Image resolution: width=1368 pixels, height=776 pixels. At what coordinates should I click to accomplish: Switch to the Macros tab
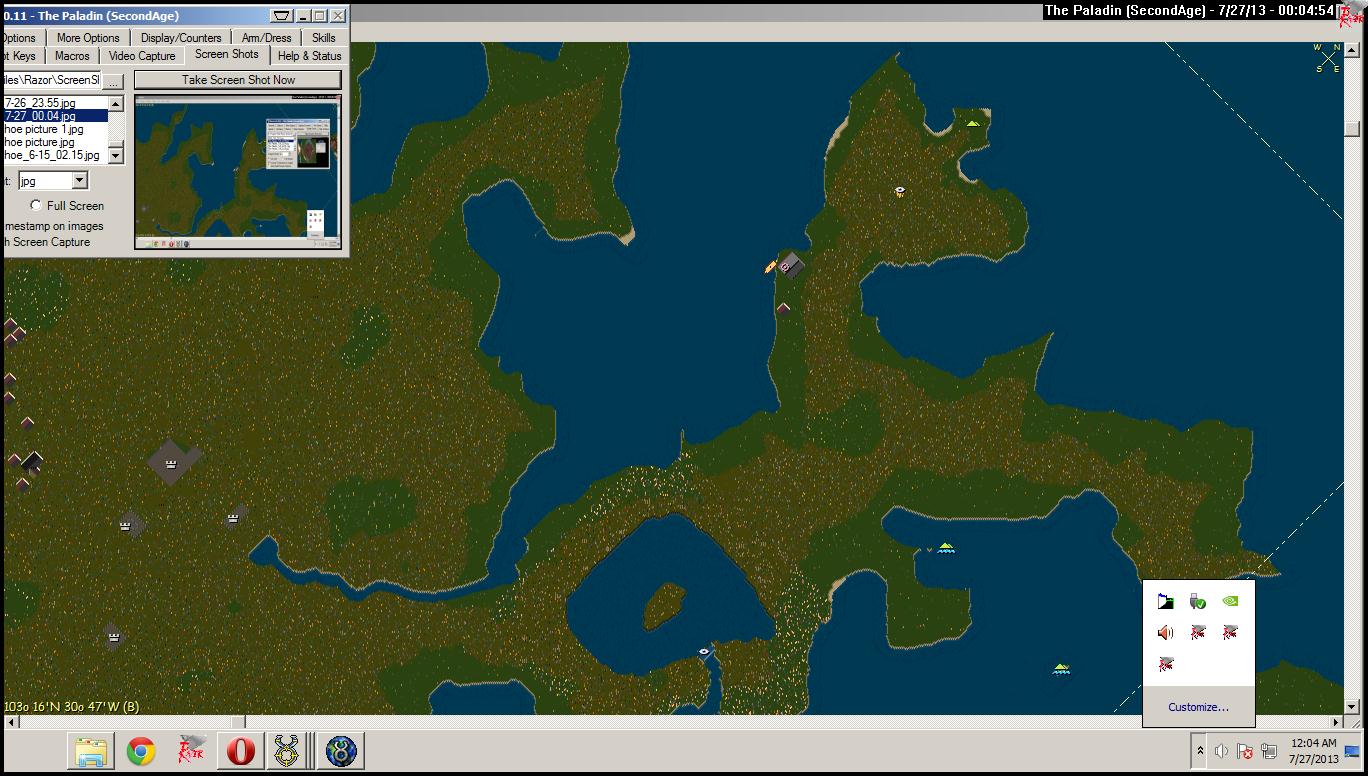(72, 56)
